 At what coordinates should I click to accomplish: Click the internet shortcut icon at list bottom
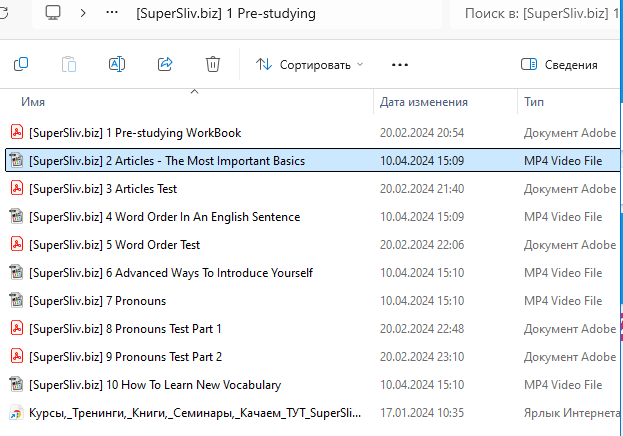tap(16, 413)
